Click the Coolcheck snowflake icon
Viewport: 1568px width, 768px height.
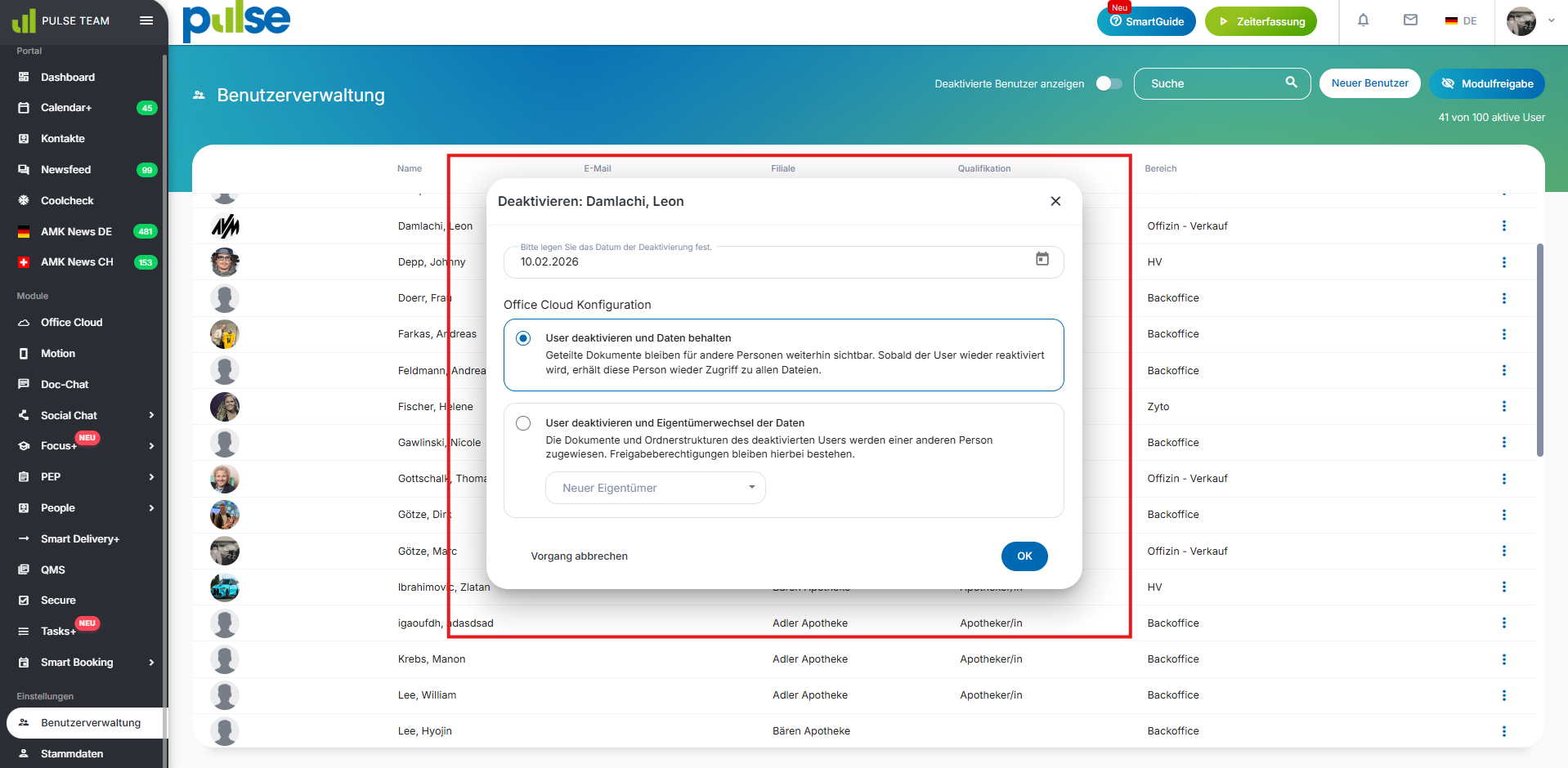(24, 200)
